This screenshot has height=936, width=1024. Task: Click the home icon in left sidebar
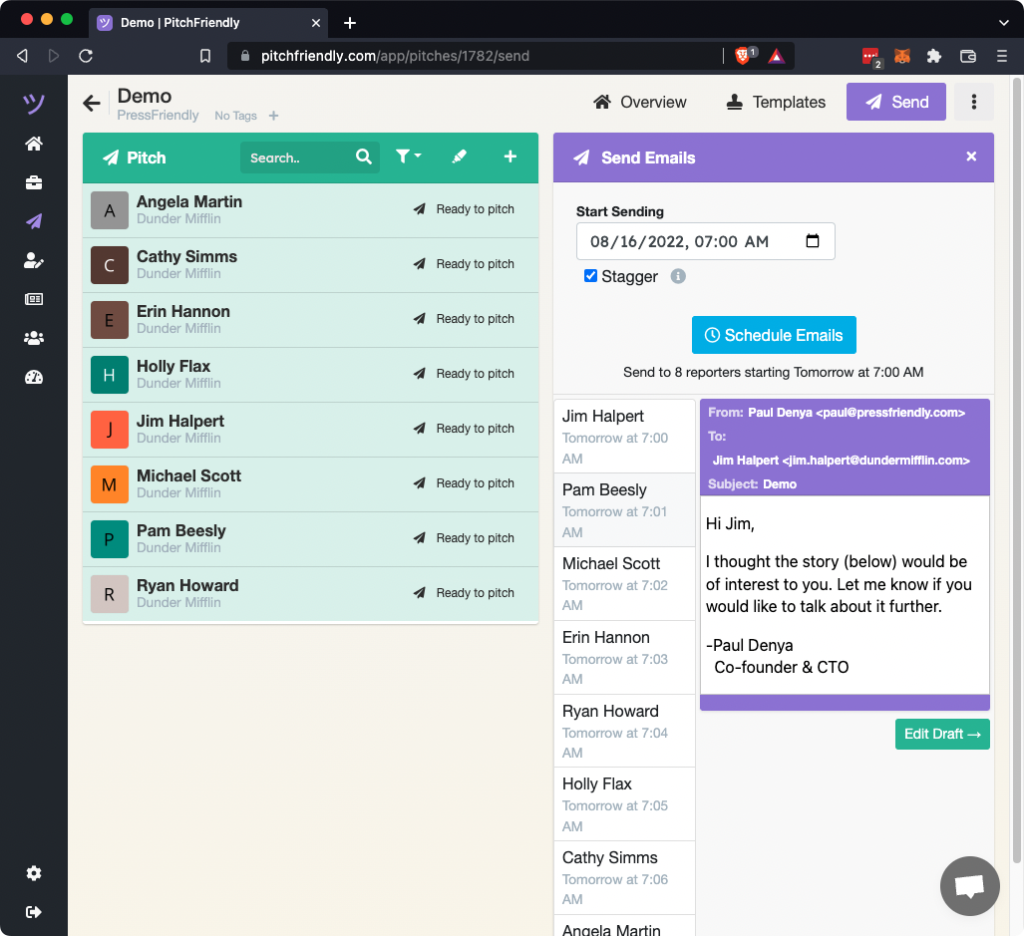34,144
